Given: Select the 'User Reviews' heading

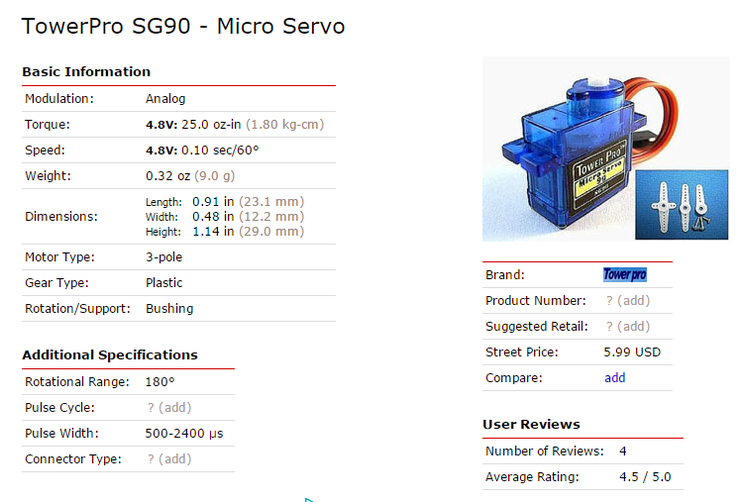Looking at the screenshot, I should (x=531, y=425).
